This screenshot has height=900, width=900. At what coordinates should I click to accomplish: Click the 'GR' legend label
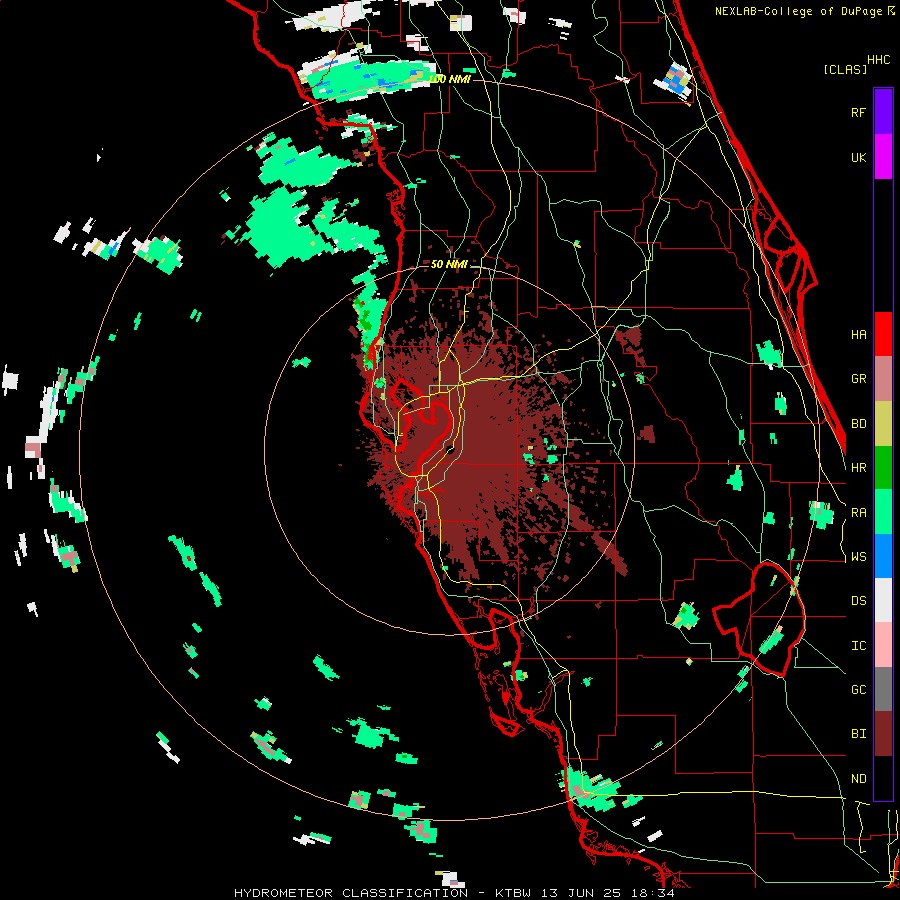tap(858, 379)
